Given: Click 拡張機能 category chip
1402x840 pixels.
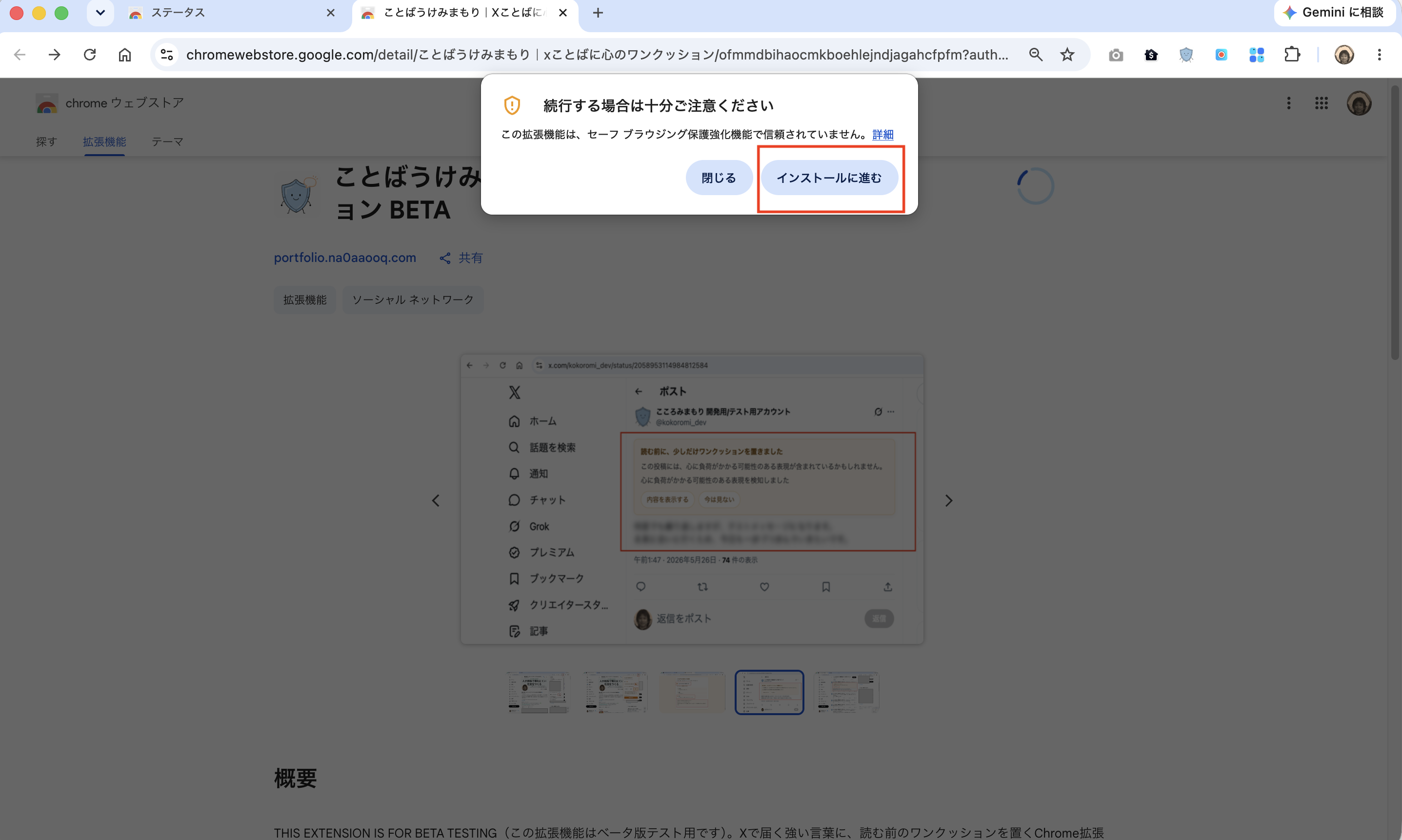Looking at the screenshot, I should coord(305,300).
